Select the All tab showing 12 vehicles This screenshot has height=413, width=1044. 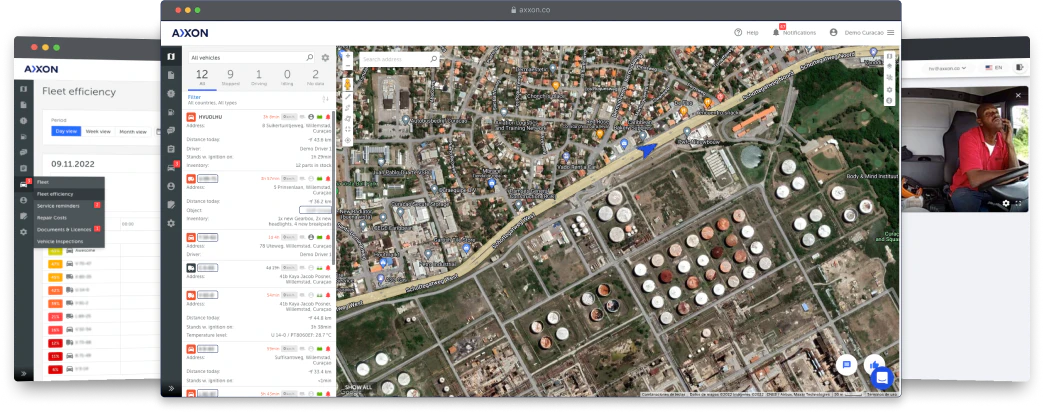(202, 77)
